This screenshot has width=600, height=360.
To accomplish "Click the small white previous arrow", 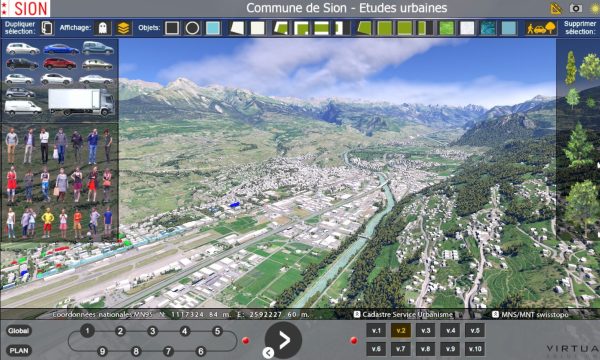I will (x=268, y=353).
